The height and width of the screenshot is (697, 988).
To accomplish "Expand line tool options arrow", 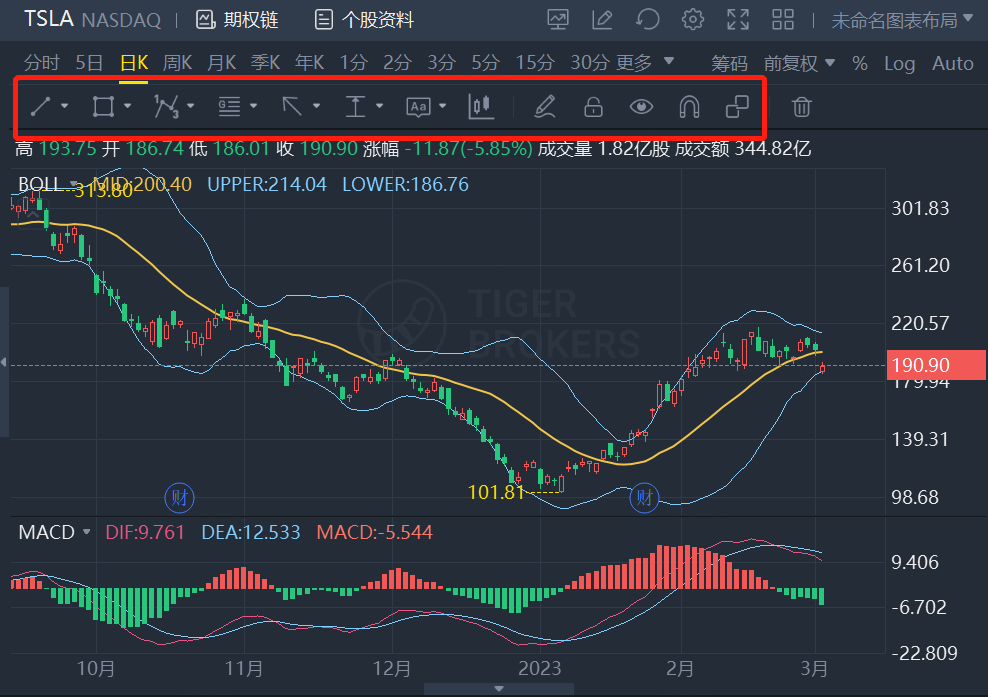I will coord(64,107).
